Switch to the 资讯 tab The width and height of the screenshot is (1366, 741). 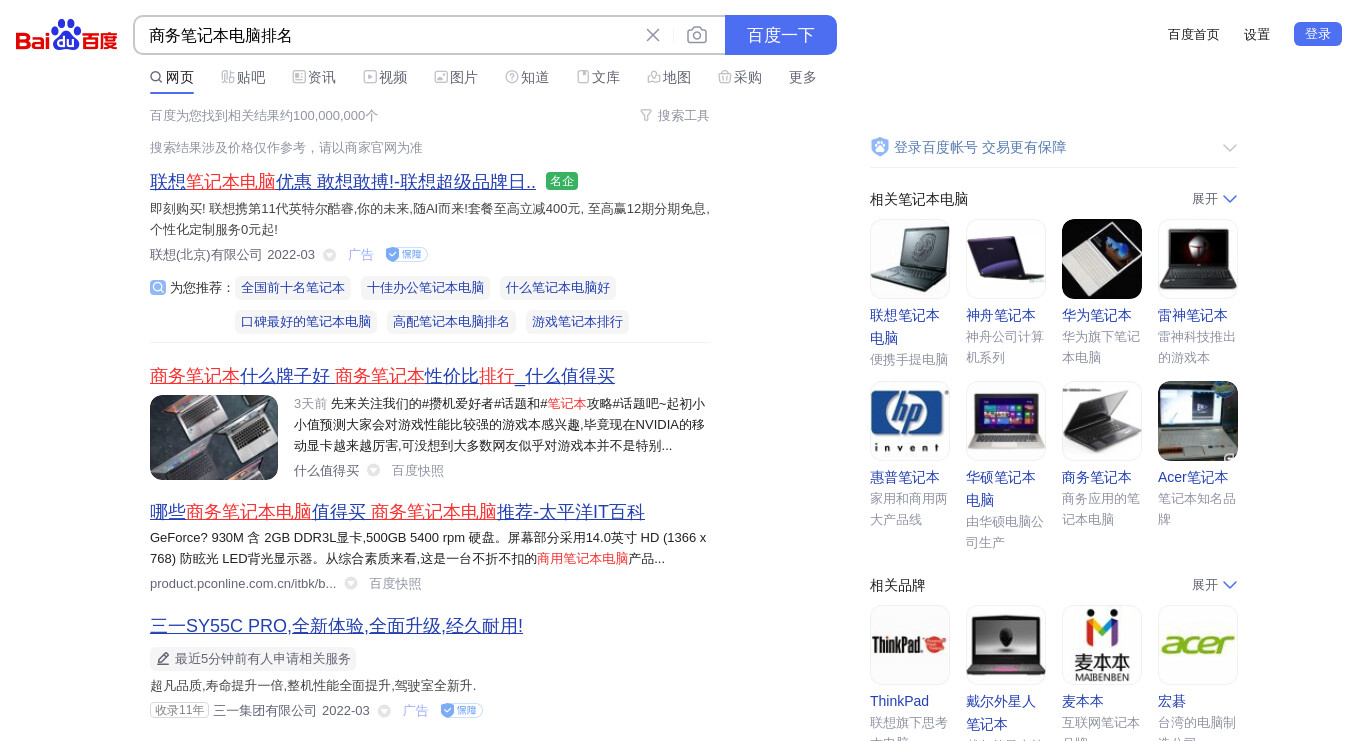[x=314, y=77]
